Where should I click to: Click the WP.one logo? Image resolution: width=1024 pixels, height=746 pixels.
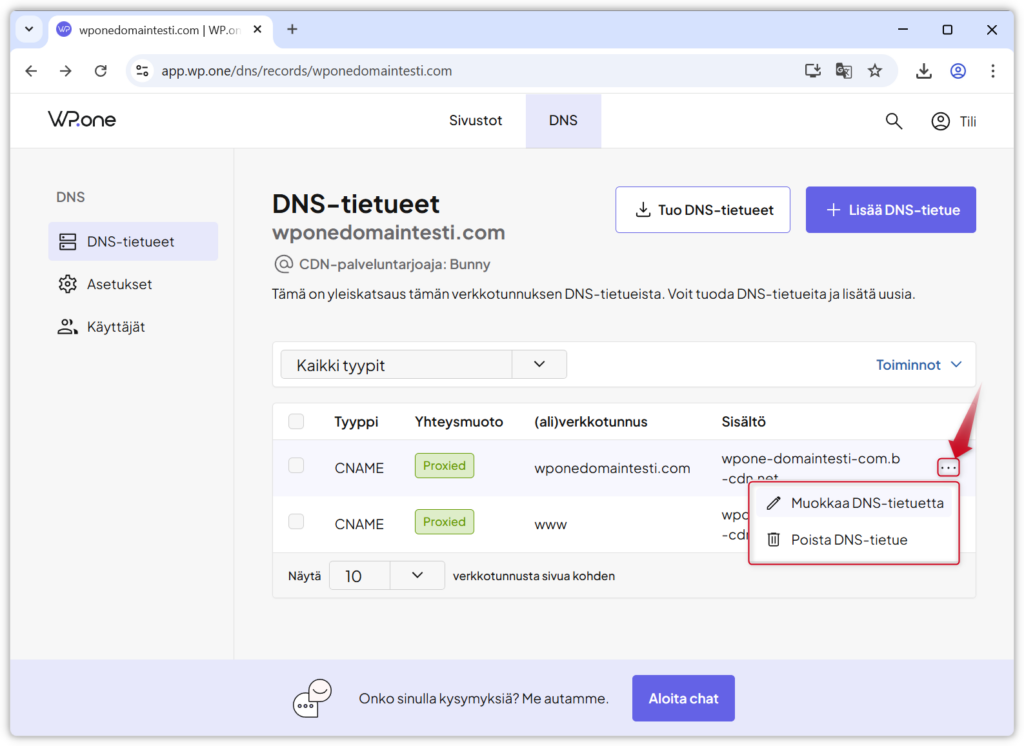82,119
